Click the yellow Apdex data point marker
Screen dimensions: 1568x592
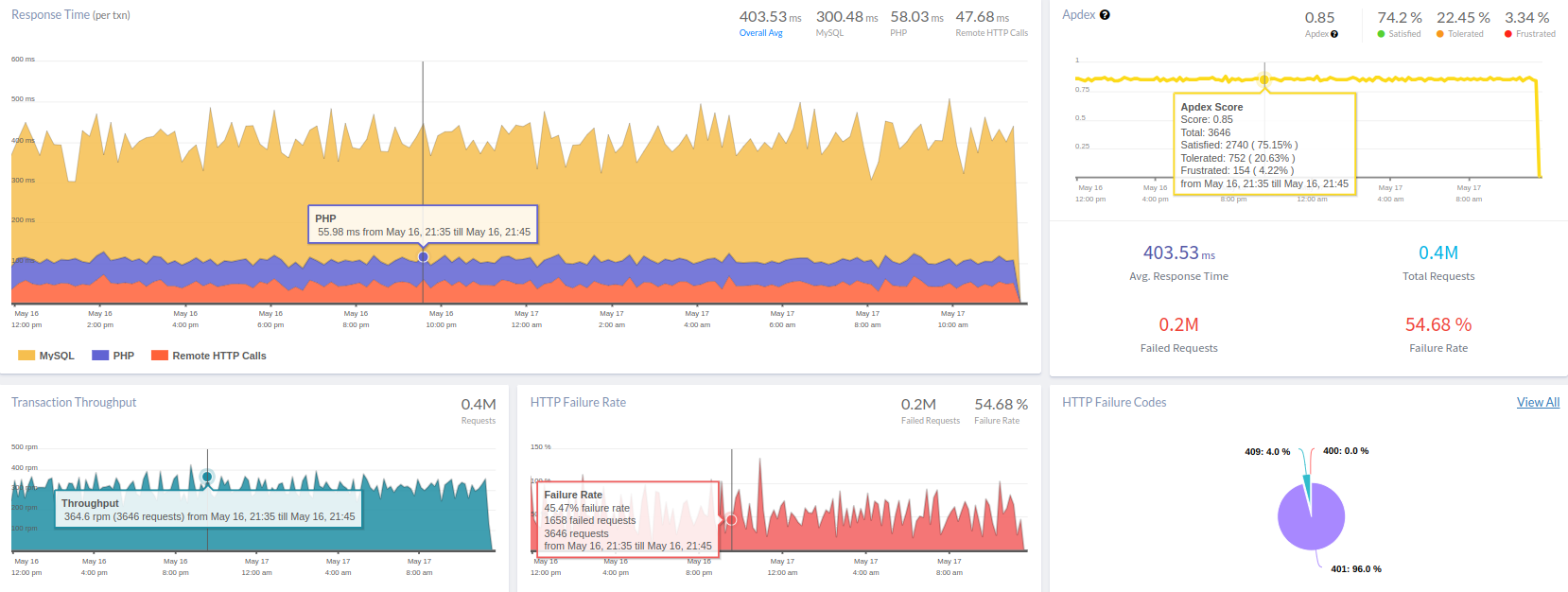pyautogui.click(x=1263, y=79)
